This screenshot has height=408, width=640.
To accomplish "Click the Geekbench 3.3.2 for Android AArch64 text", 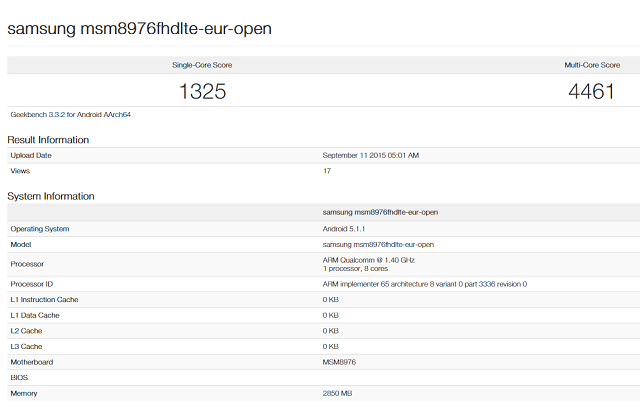I will [x=70, y=114].
